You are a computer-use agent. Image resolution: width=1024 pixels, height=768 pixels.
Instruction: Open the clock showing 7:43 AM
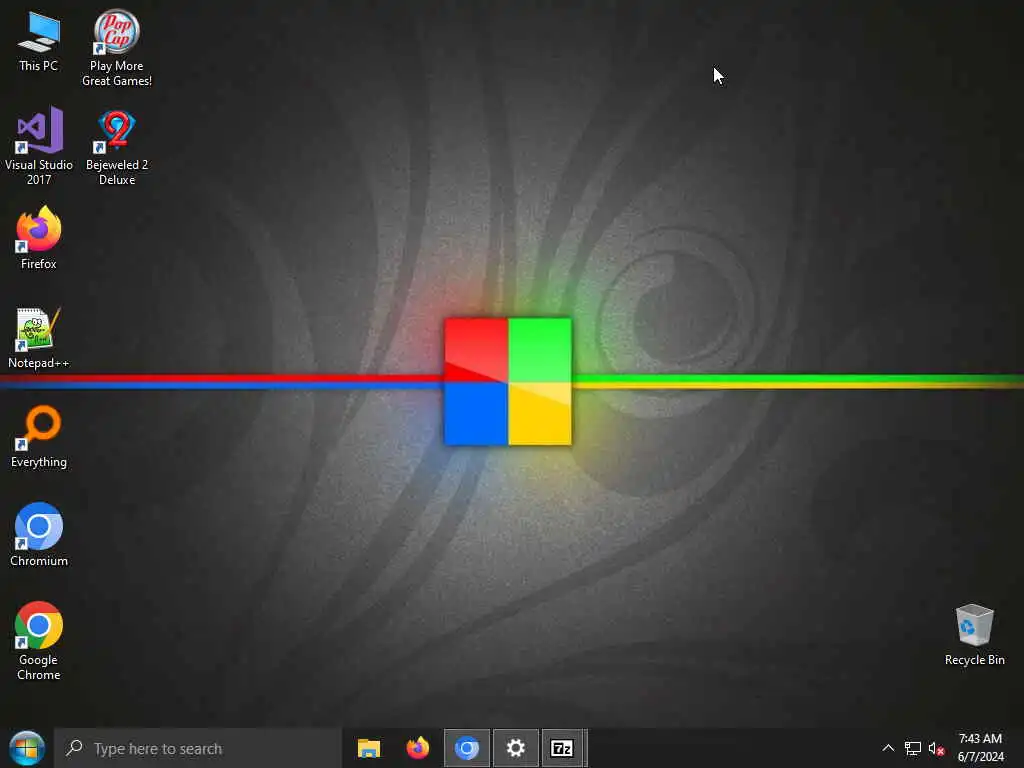(x=980, y=748)
